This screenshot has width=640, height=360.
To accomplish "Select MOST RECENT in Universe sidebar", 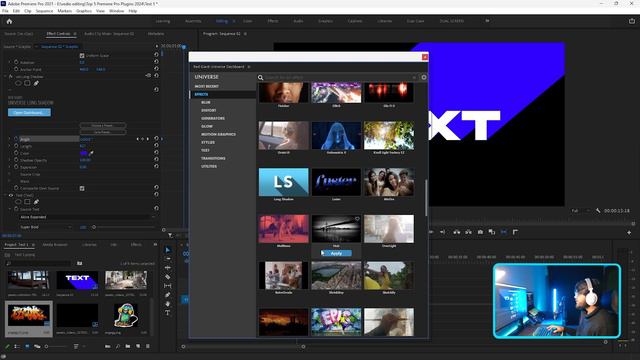I will [x=207, y=87].
